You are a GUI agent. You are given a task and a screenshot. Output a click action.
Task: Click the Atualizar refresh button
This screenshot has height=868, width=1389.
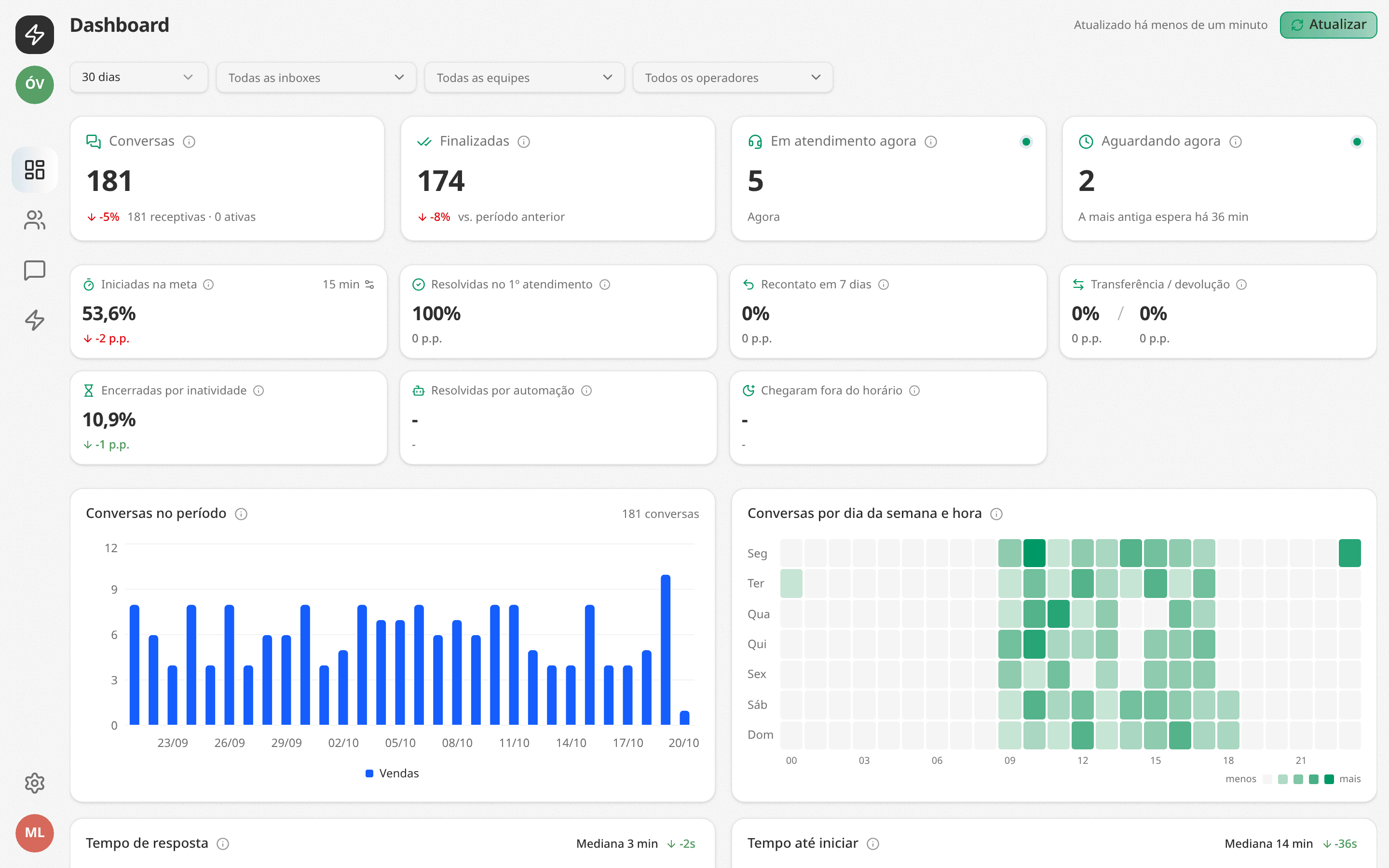(1328, 25)
